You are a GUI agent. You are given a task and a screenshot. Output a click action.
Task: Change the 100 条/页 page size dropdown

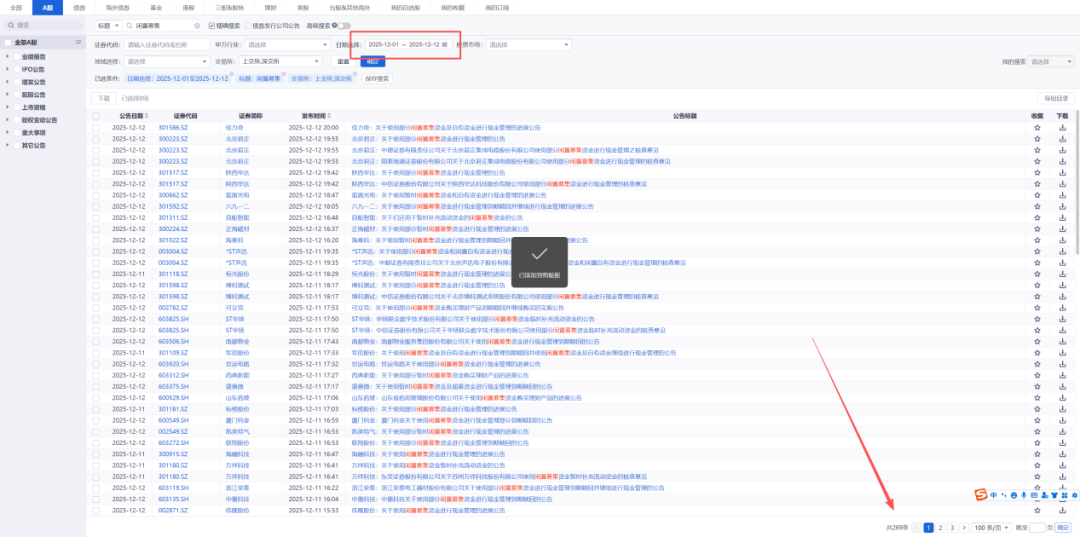pos(990,527)
